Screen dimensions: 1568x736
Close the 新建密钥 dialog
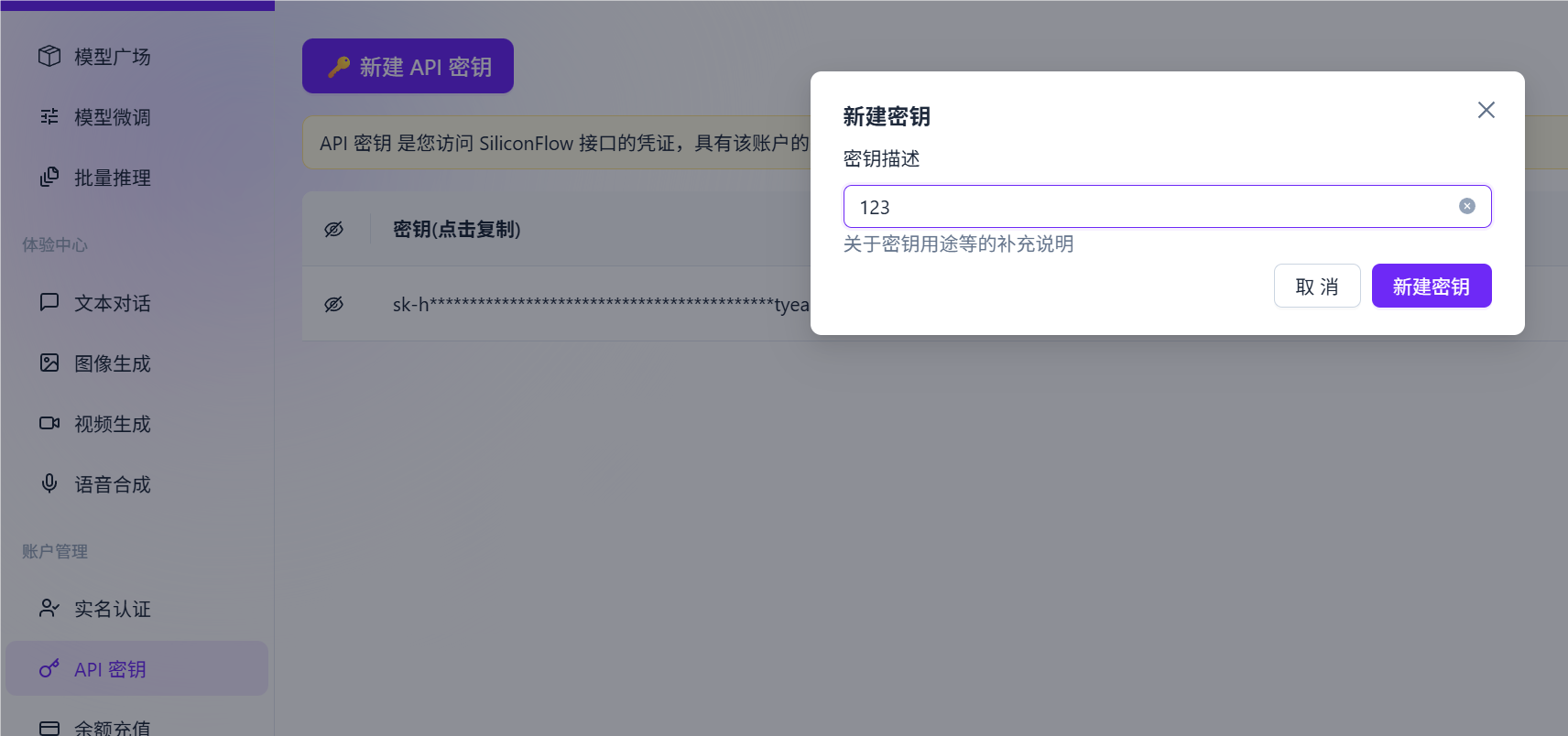coord(1486,110)
